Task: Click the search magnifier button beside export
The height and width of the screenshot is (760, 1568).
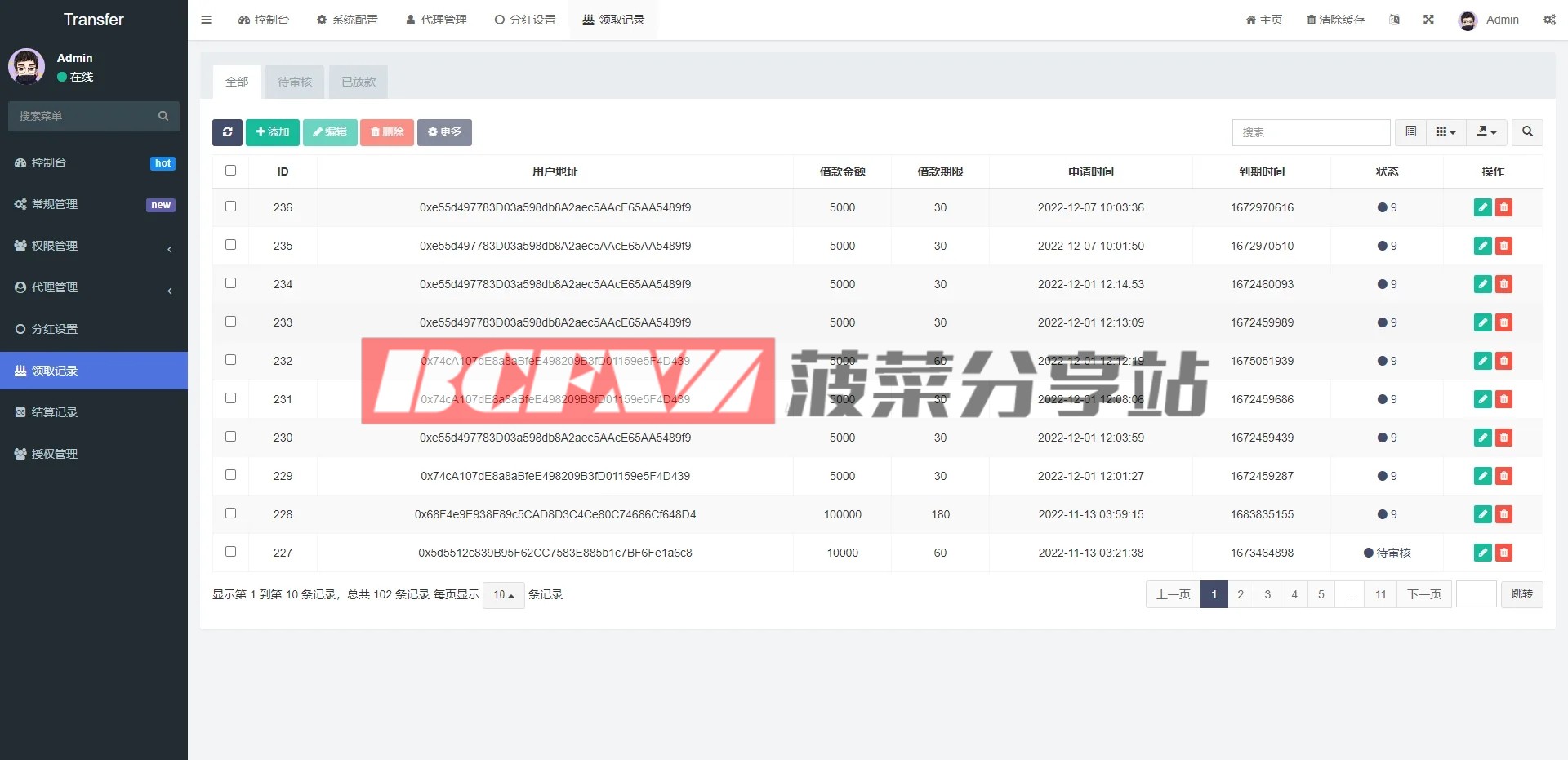Action: 1527,132
